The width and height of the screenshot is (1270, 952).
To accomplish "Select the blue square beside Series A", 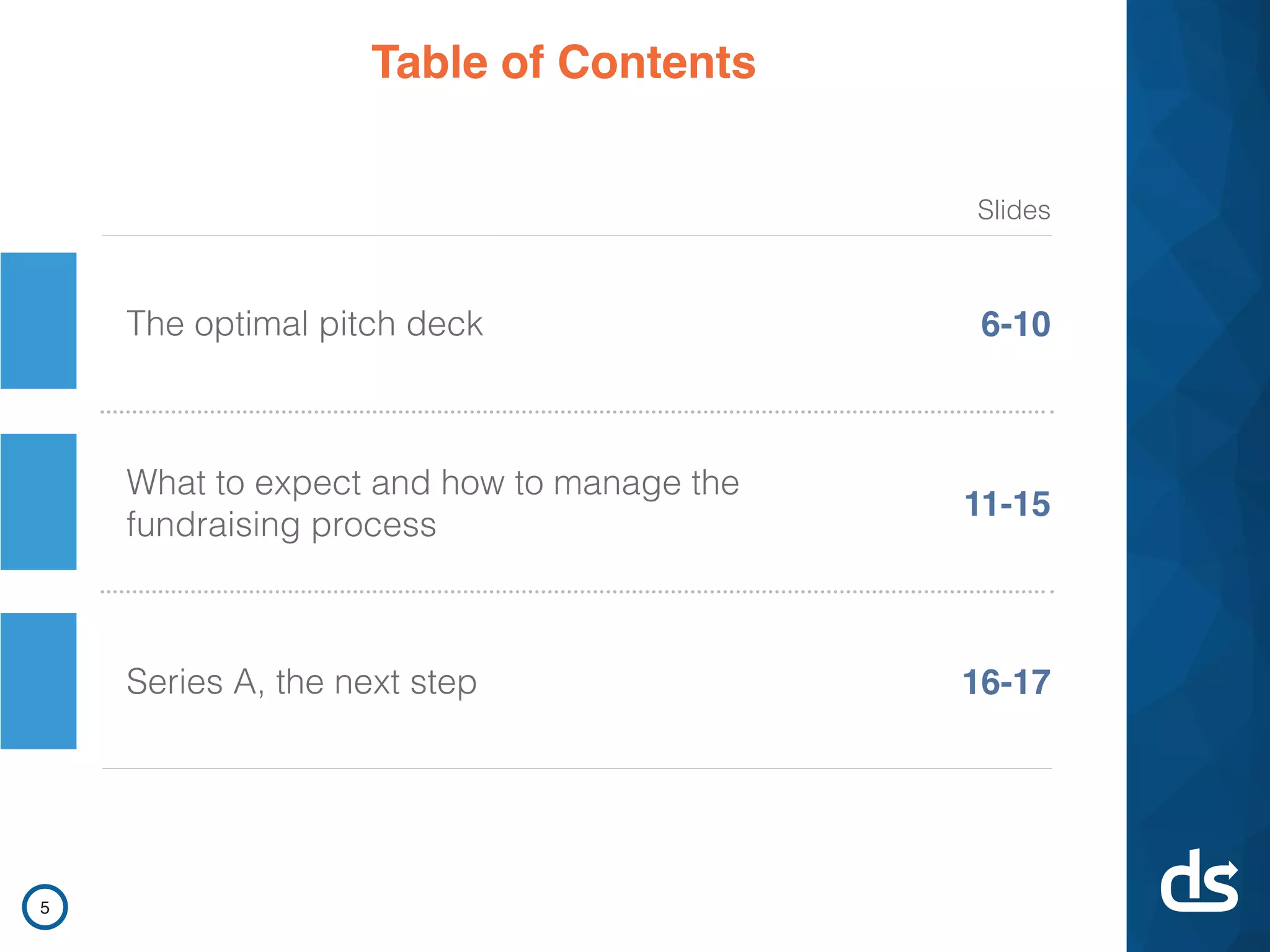I will (38, 681).
